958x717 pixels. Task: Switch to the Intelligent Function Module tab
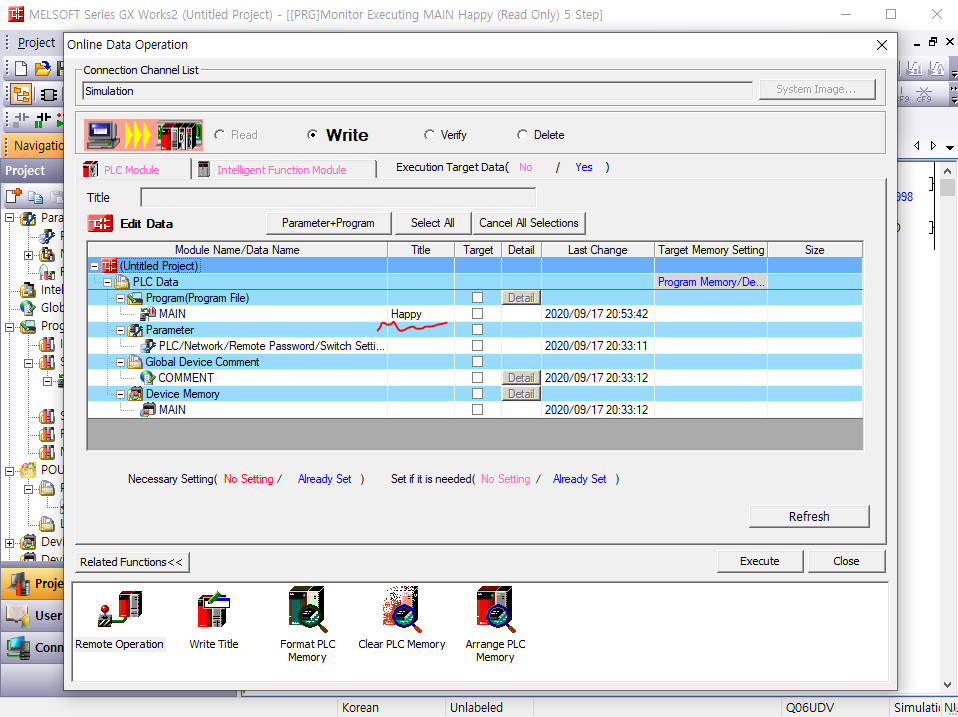[x=284, y=170]
